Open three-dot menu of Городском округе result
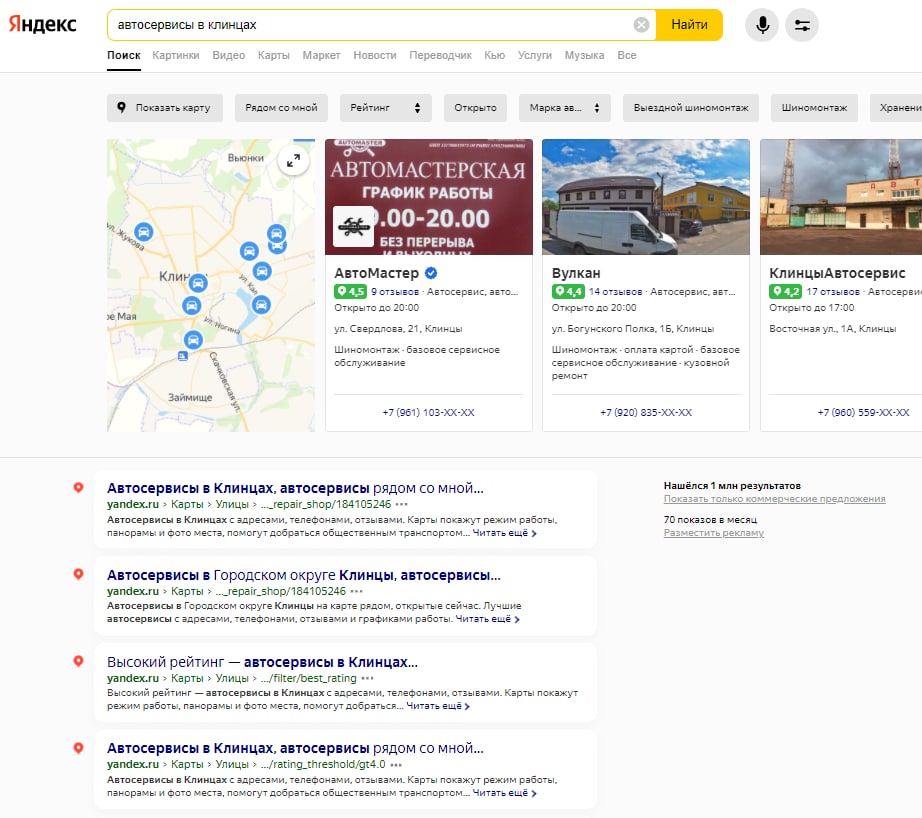The image size is (922, 818). 356,591
